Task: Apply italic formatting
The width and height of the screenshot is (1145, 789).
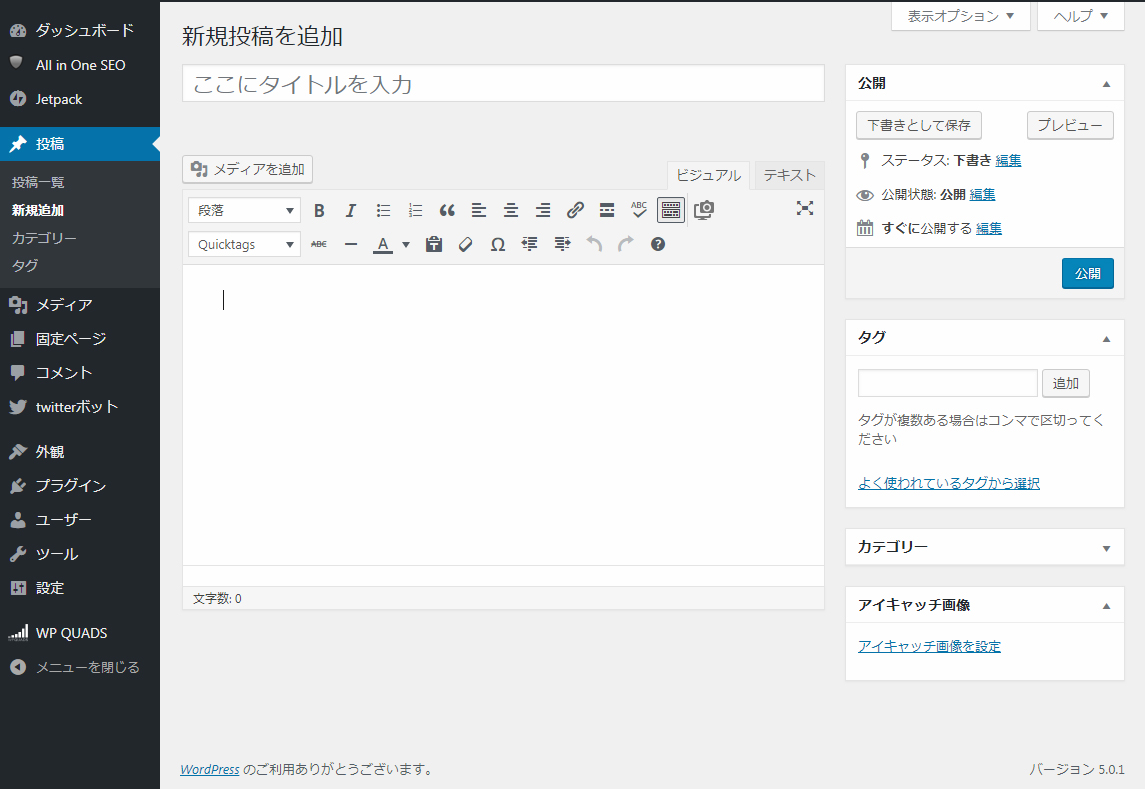Action: tap(351, 210)
